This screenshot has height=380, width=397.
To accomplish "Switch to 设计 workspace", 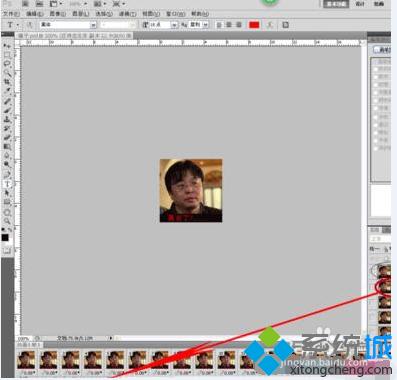I will 360,4.
